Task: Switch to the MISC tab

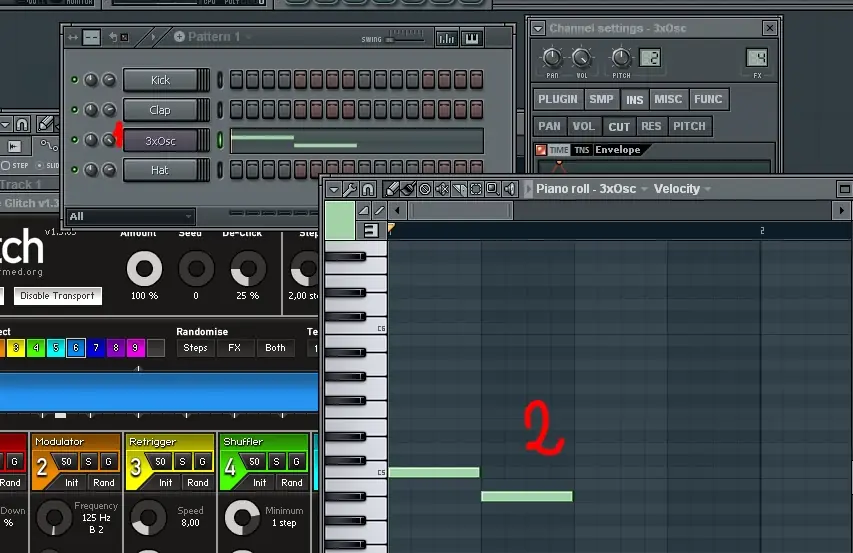Action: pyautogui.click(x=667, y=100)
